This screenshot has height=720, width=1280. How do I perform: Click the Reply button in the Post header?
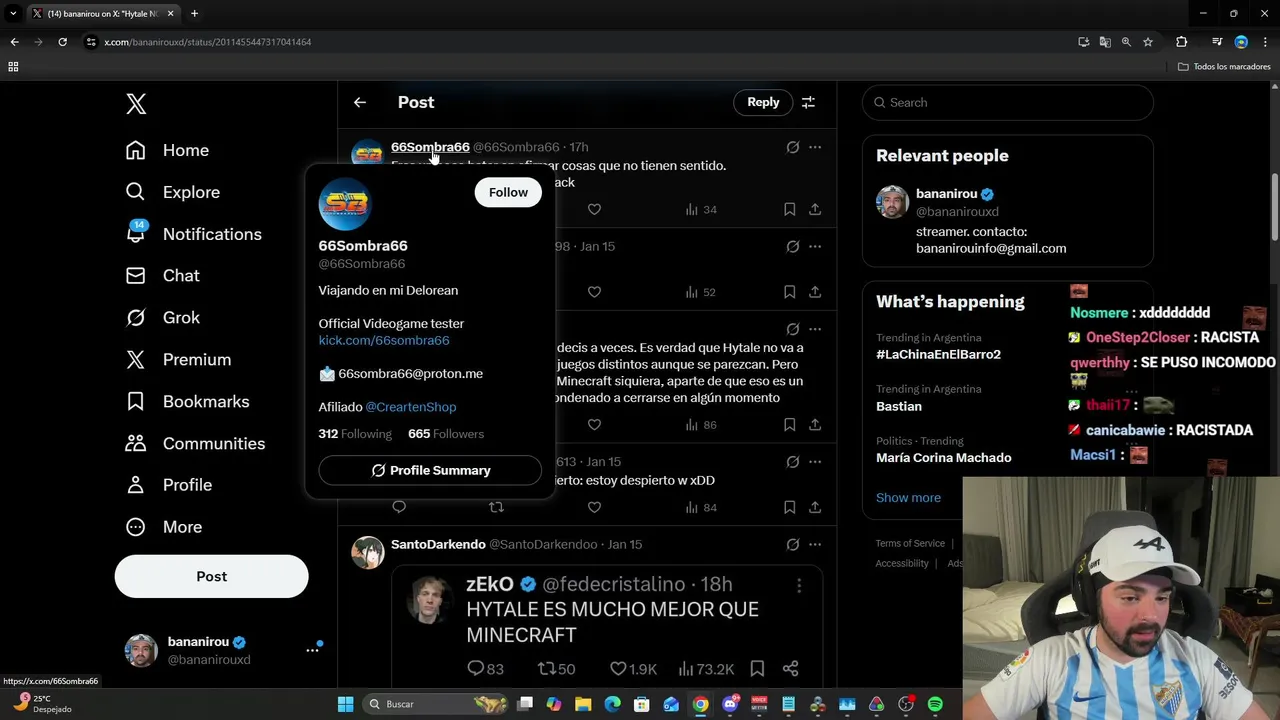(763, 102)
